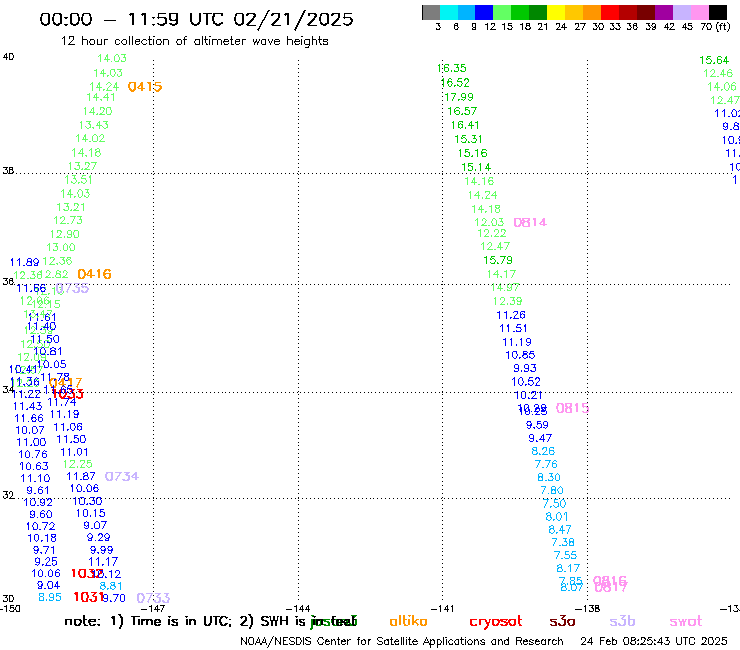Click the pink 0815 swot time label
The width and height of the screenshot is (740, 650).
coord(572,408)
